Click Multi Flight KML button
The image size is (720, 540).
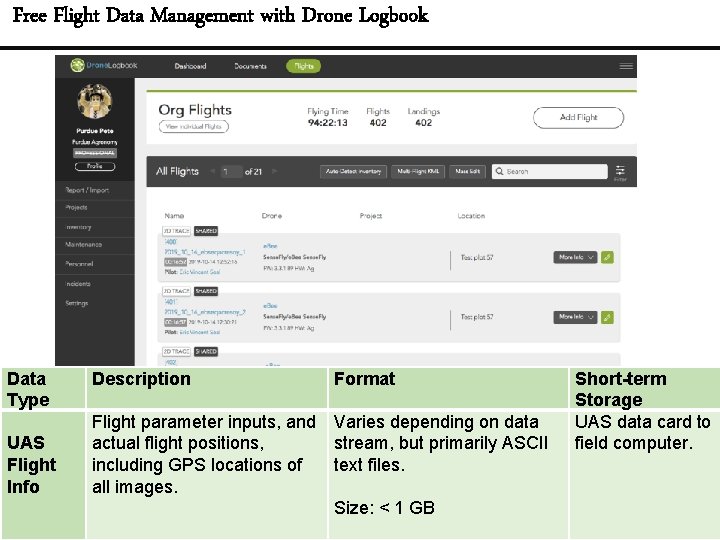418,171
